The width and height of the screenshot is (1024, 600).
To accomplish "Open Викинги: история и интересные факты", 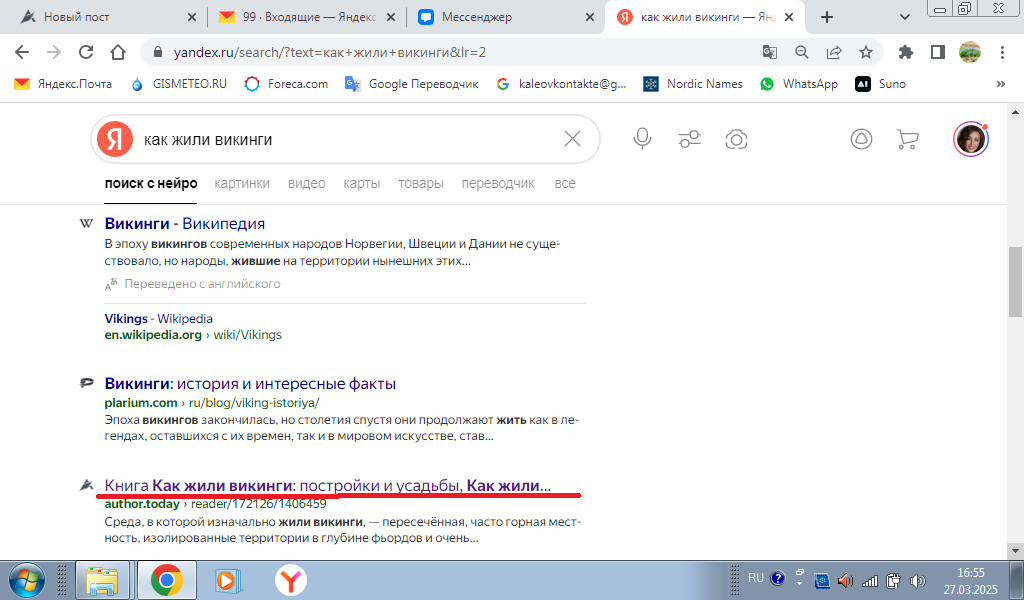I will (x=250, y=383).
